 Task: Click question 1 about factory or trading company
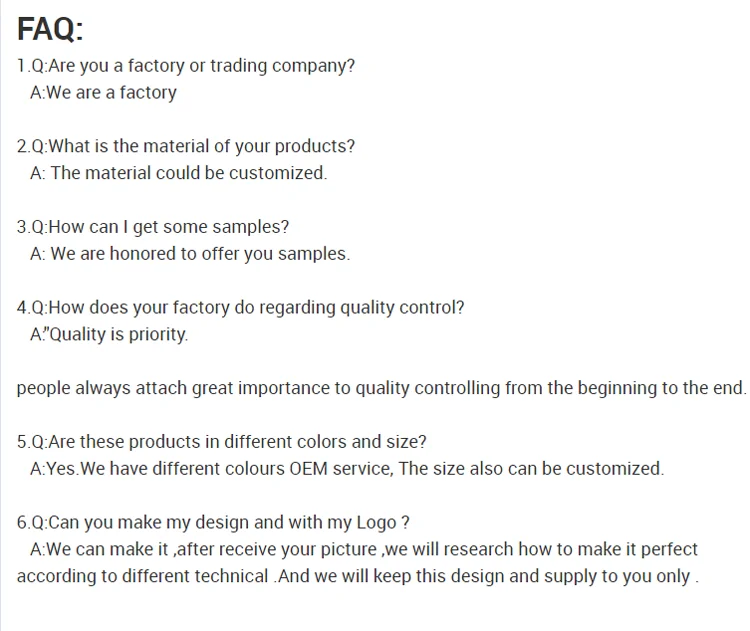click(x=186, y=66)
